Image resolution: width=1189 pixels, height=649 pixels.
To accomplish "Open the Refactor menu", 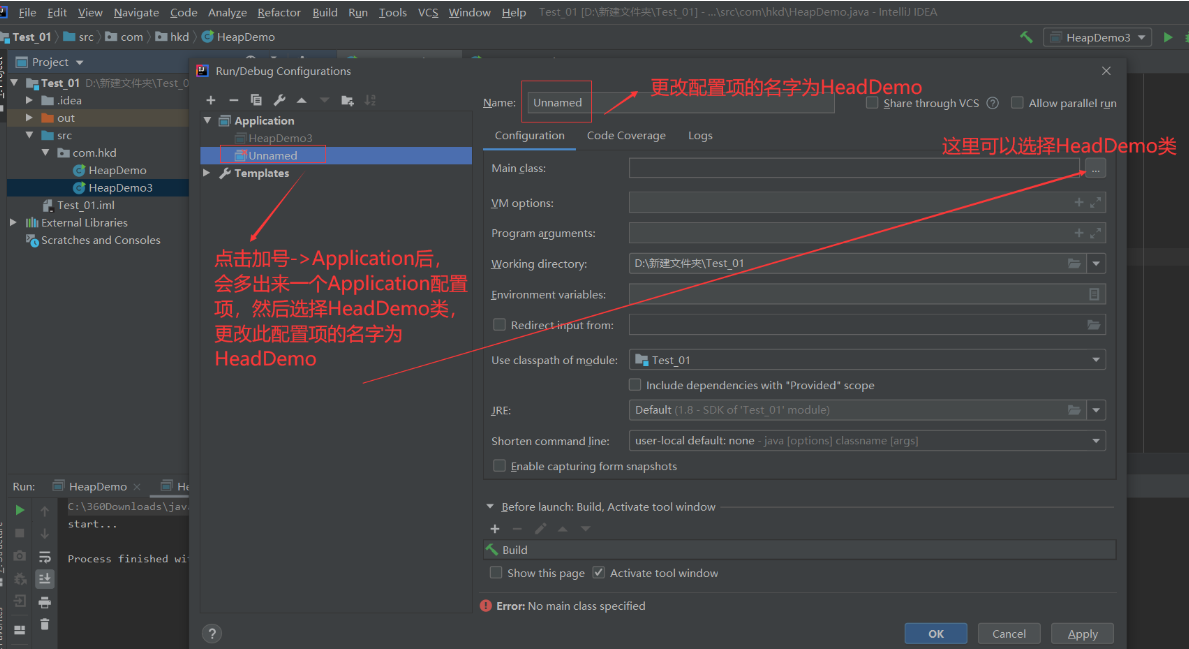I will click(x=279, y=12).
